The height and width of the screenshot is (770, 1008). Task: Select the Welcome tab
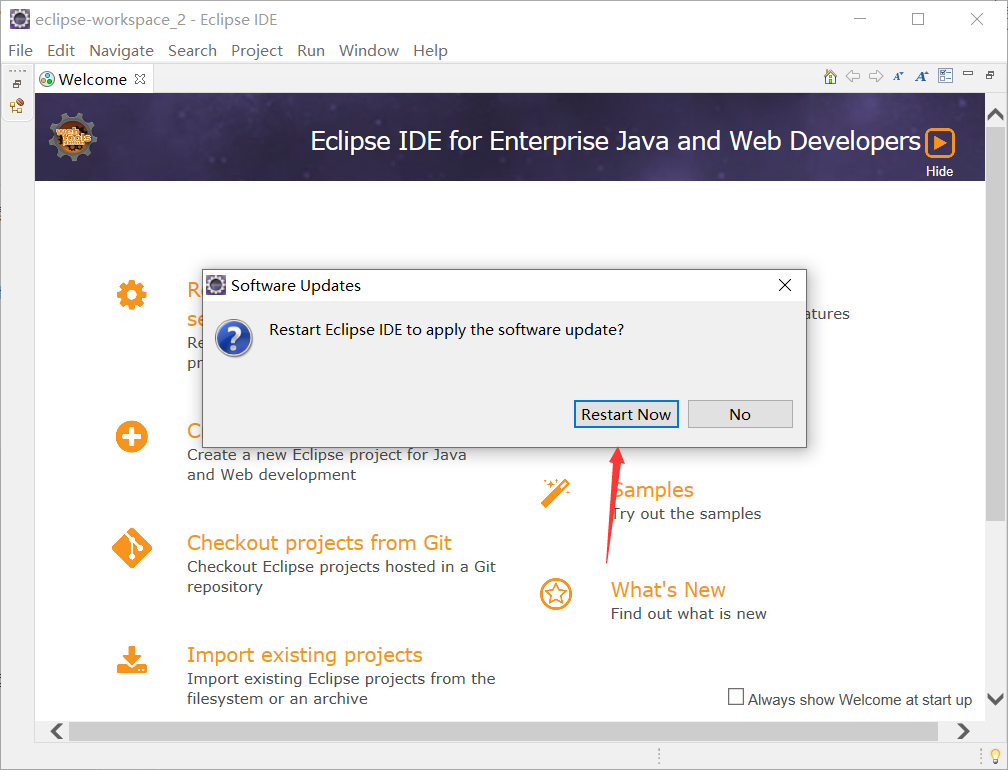click(x=93, y=79)
